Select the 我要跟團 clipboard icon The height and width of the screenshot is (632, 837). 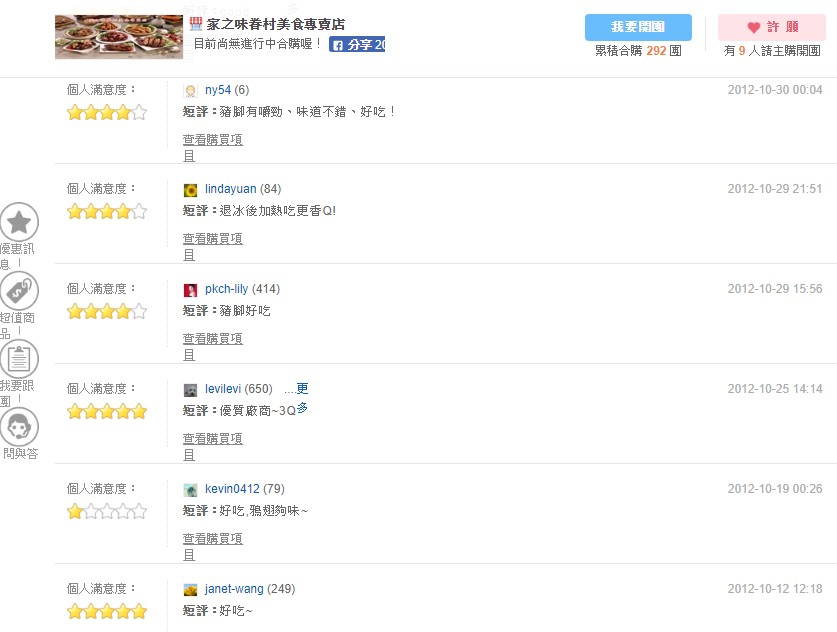coord(19,358)
